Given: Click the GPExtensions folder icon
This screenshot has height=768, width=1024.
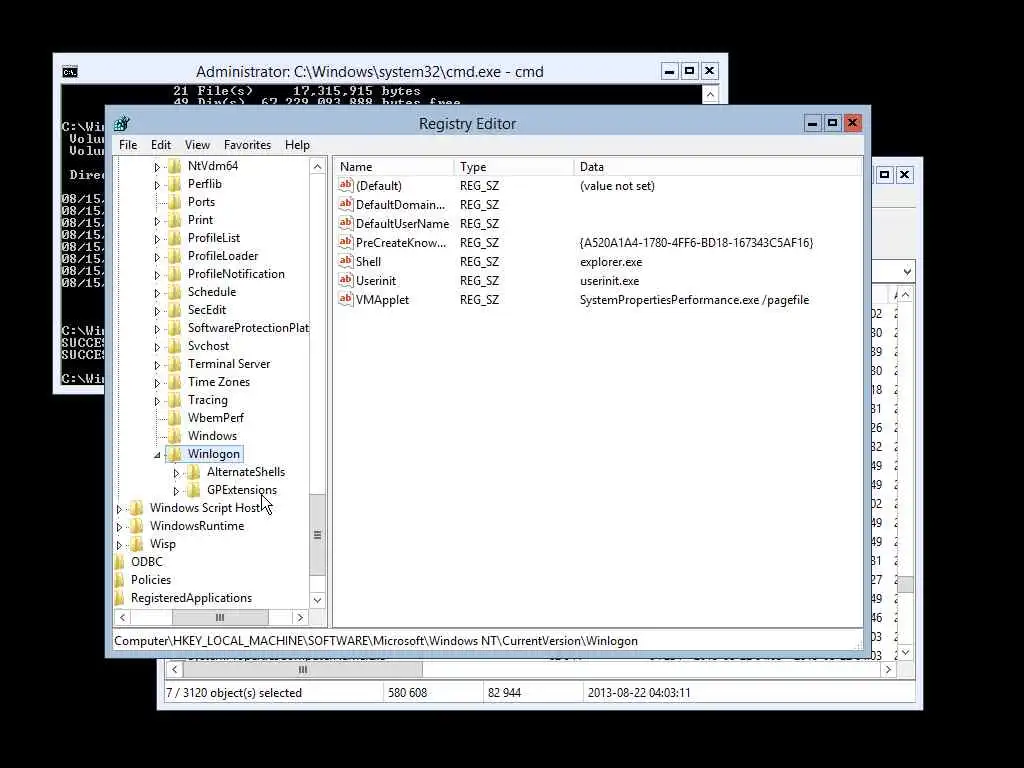Looking at the screenshot, I should 193,490.
